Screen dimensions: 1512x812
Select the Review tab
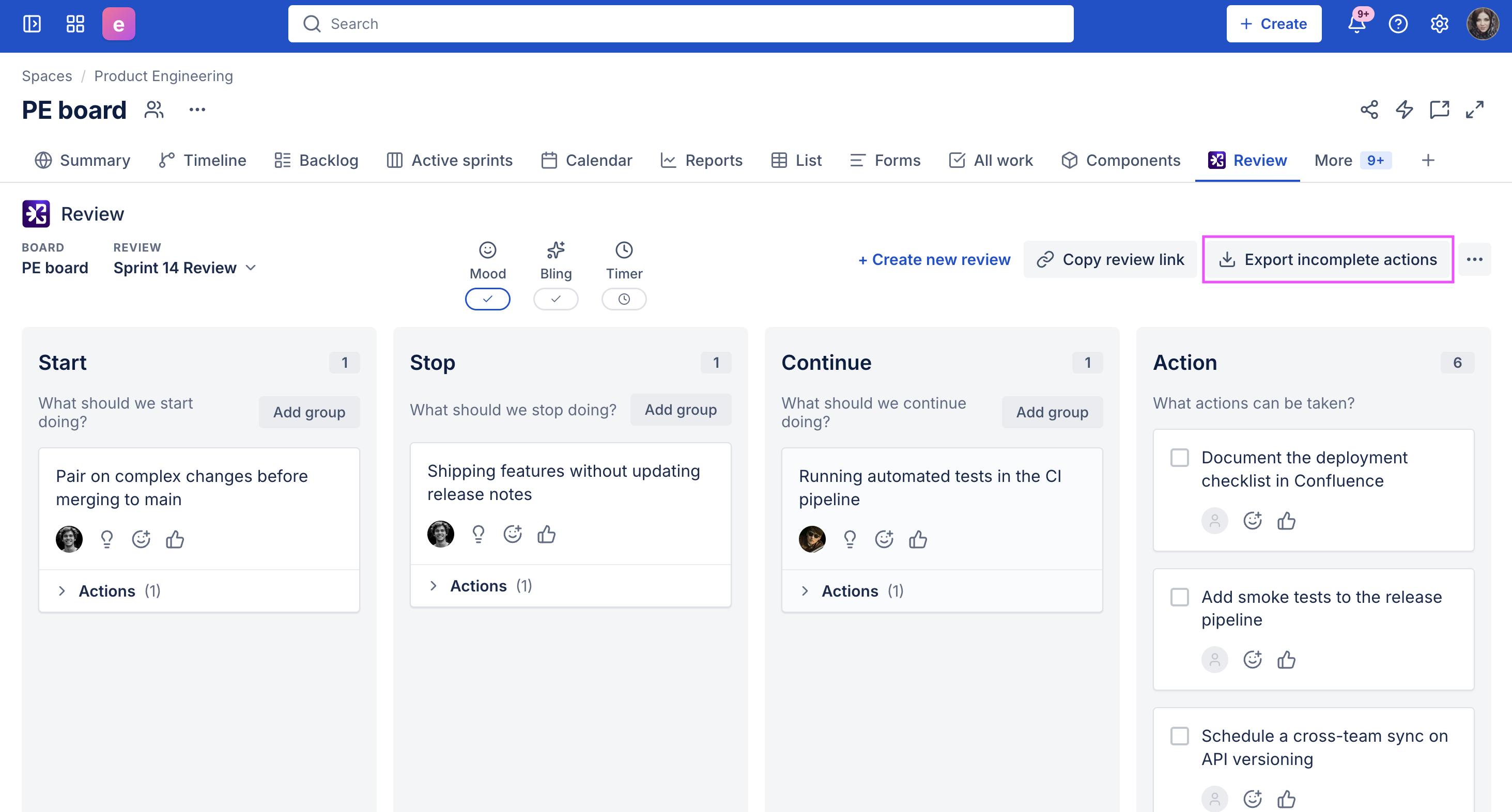[1247, 160]
